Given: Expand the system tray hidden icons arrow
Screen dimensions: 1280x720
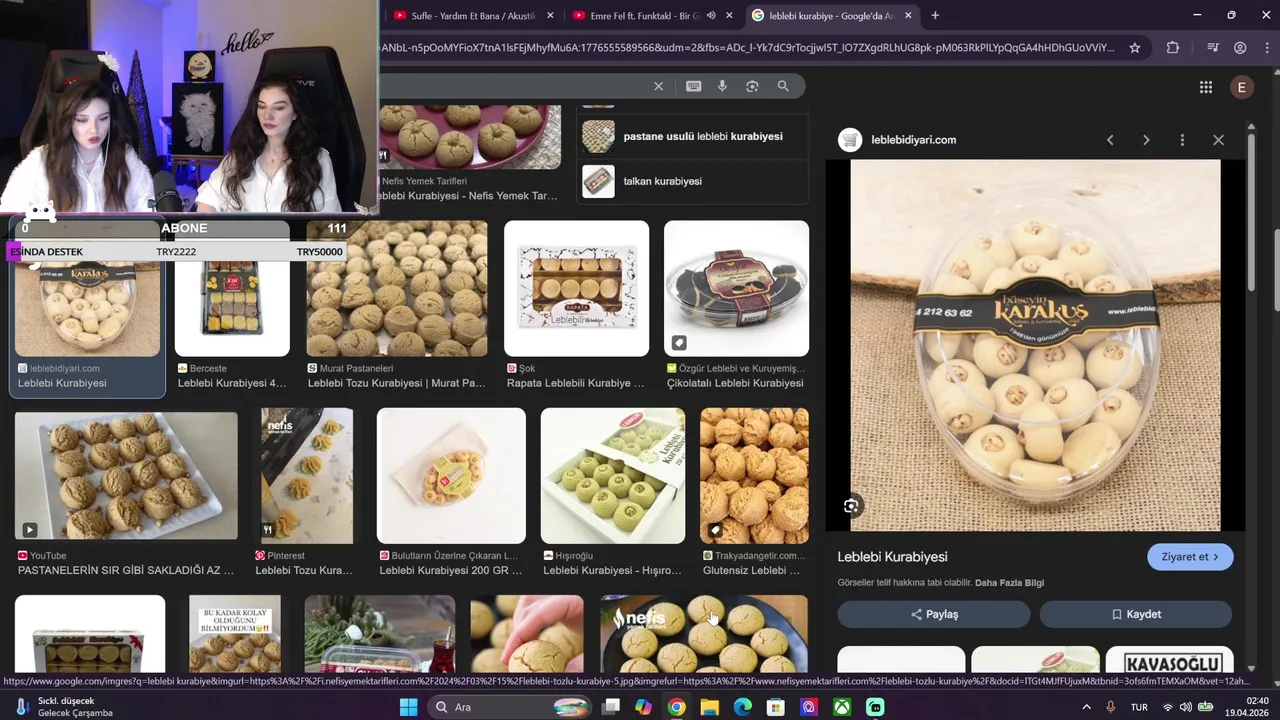Looking at the screenshot, I should click(x=1087, y=707).
